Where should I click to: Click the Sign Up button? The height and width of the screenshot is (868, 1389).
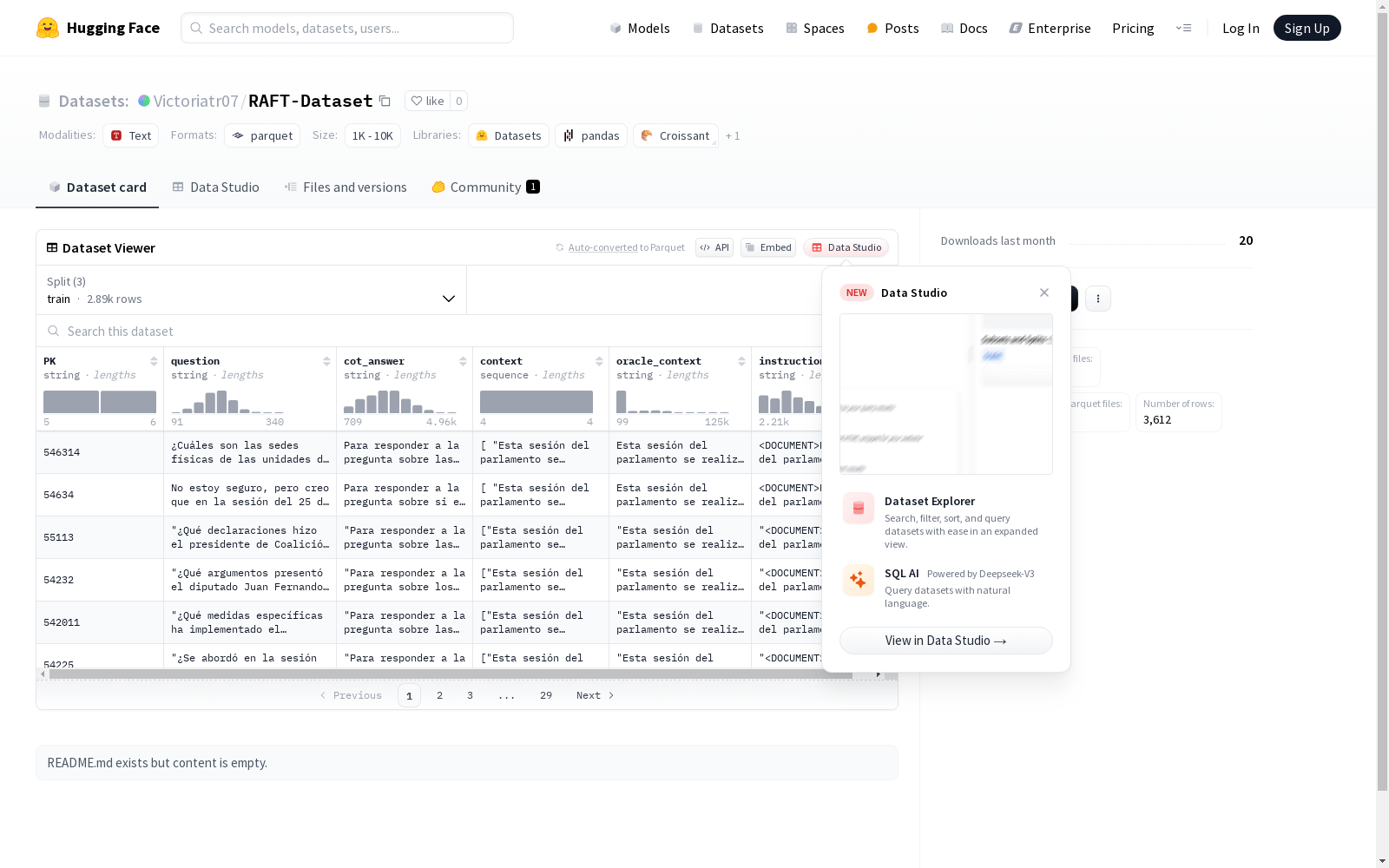[1307, 28]
